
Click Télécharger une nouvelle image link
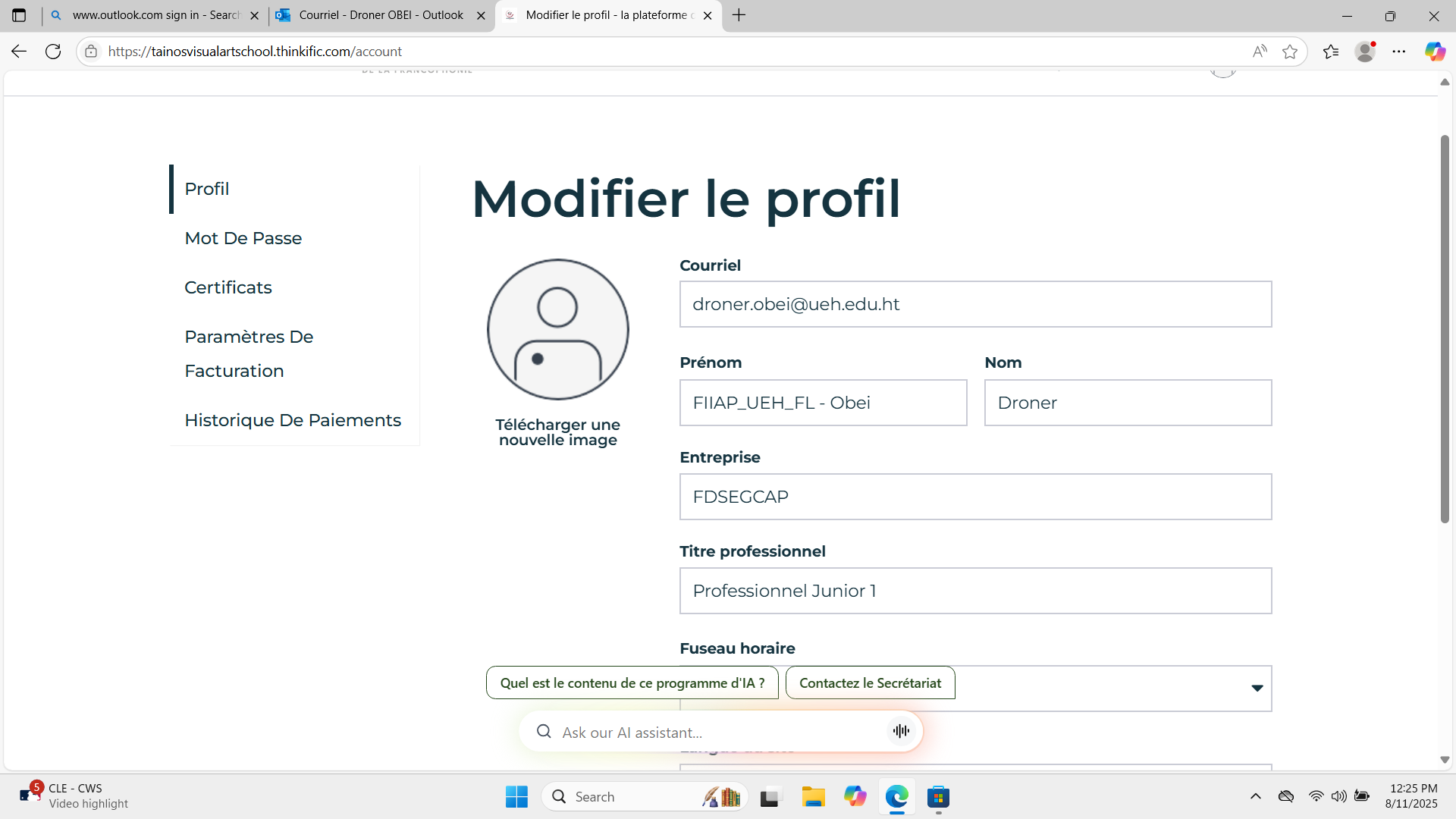(557, 432)
